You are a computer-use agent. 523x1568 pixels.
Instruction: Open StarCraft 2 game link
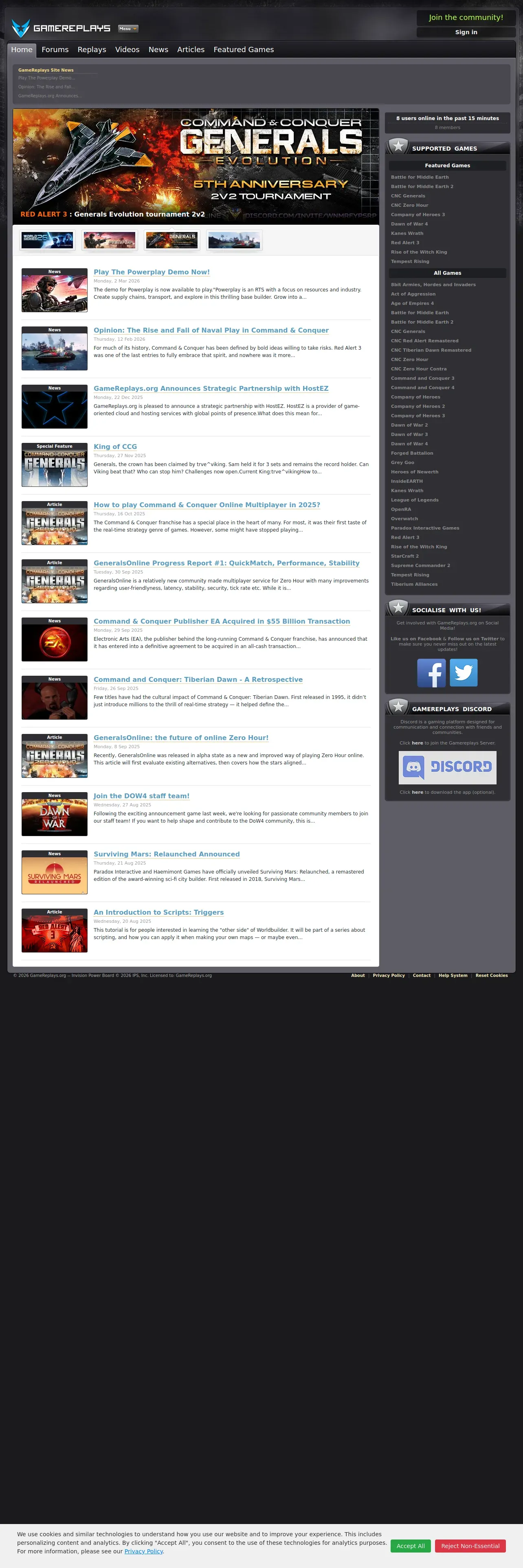tap(405, 556)
